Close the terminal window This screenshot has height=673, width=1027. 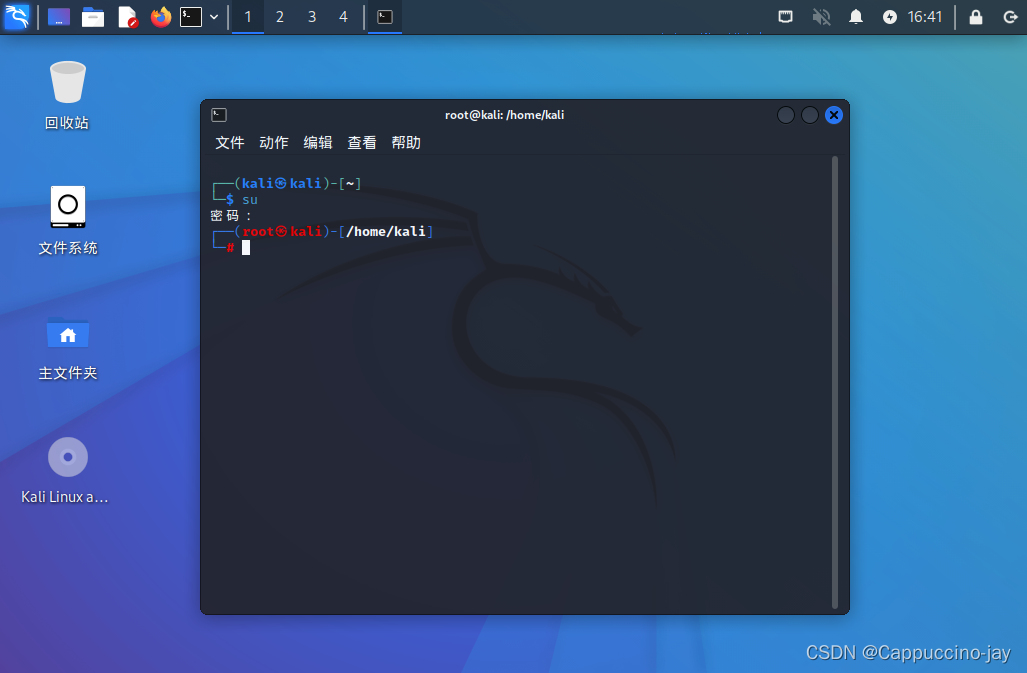click(834, 115)
